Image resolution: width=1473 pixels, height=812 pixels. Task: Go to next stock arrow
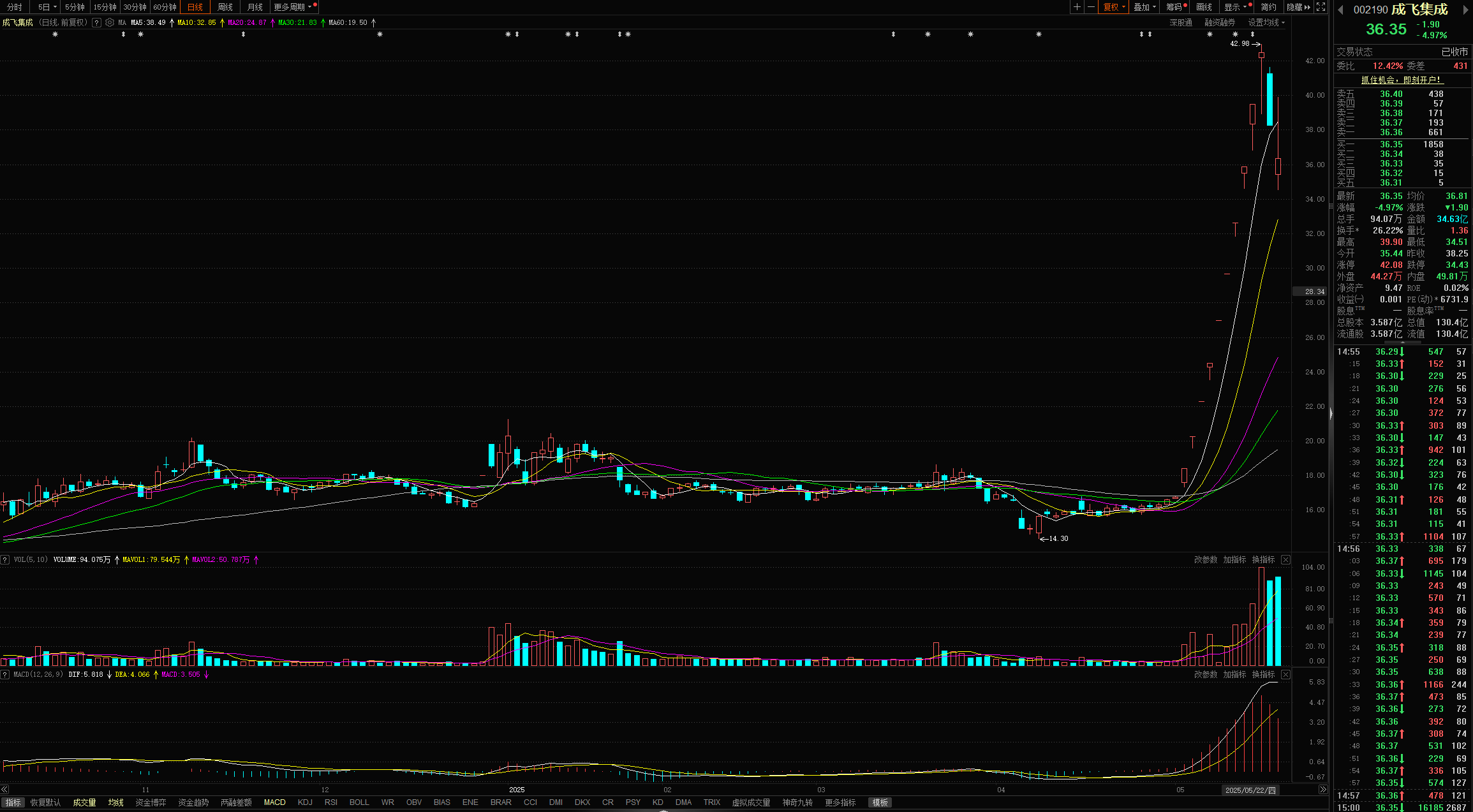tap(1466, 10)
